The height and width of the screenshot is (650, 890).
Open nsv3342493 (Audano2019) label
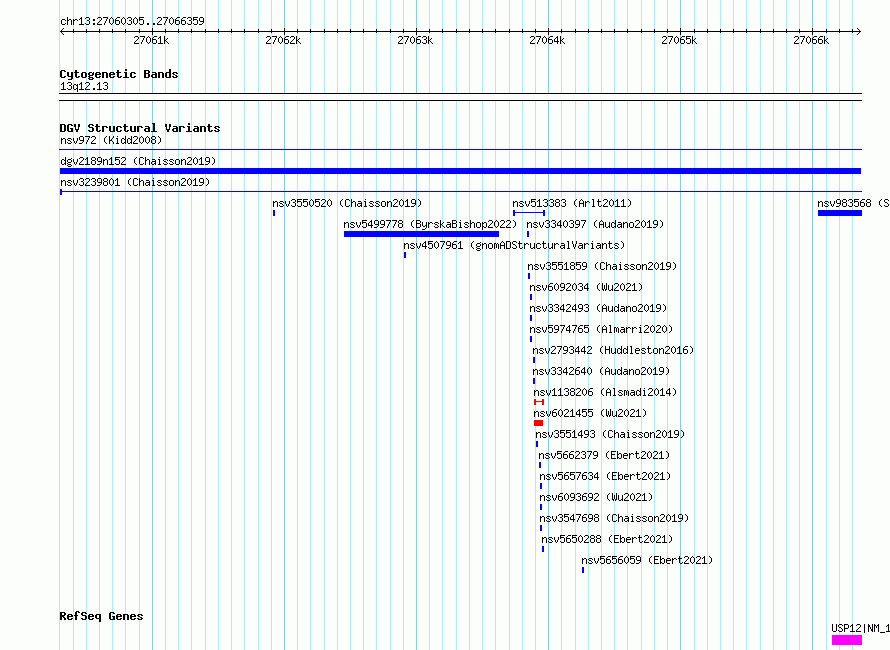598,308
